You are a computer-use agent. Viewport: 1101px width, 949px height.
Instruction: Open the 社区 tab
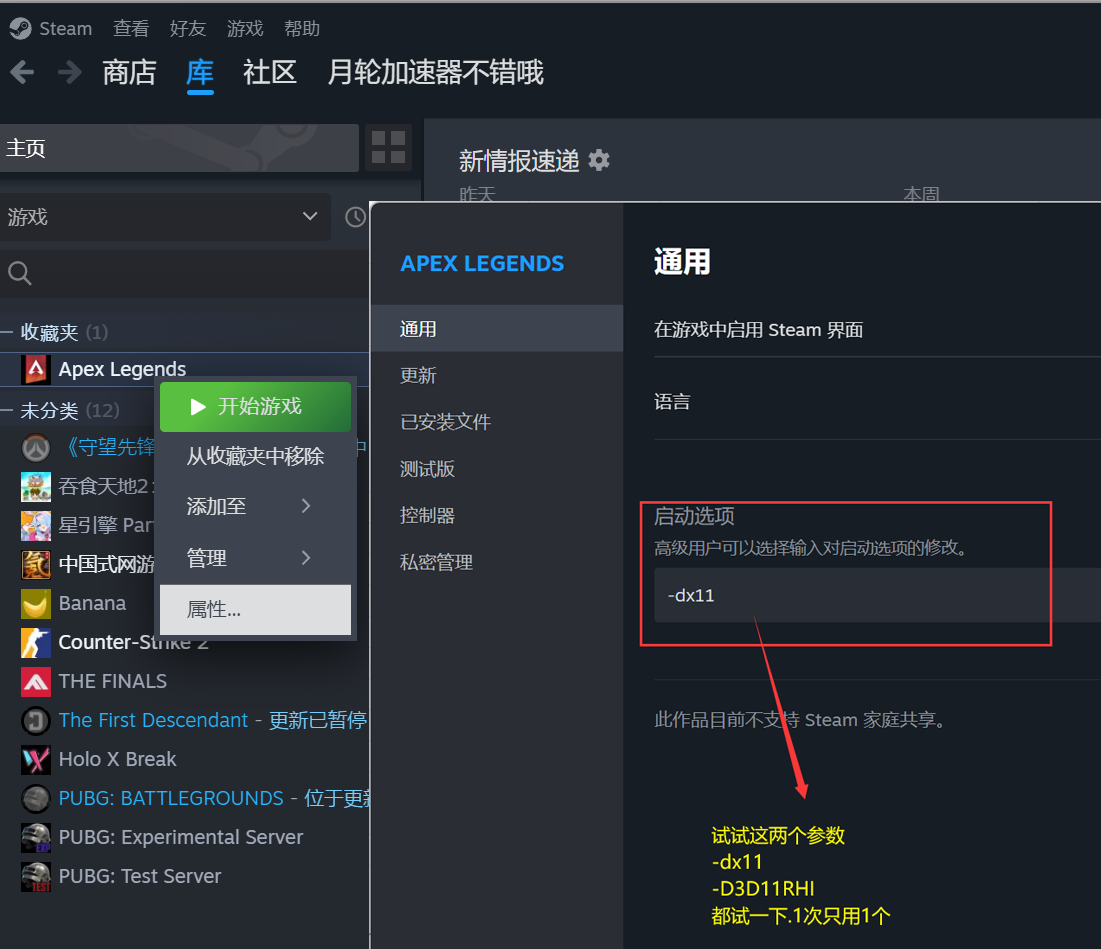[270, 72]
